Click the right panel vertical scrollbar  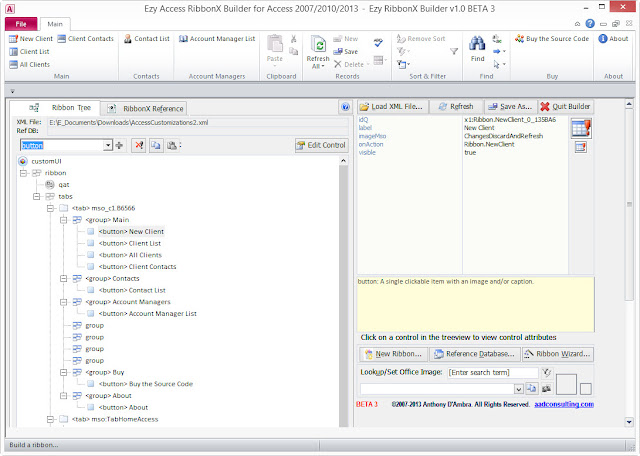coord(629,263)
